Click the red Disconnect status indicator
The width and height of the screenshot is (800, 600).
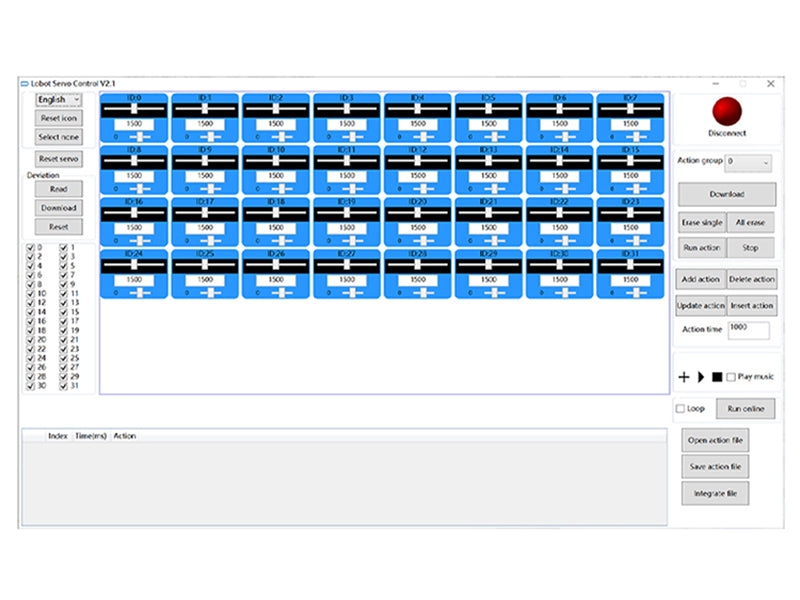click(x=727, y=111)
